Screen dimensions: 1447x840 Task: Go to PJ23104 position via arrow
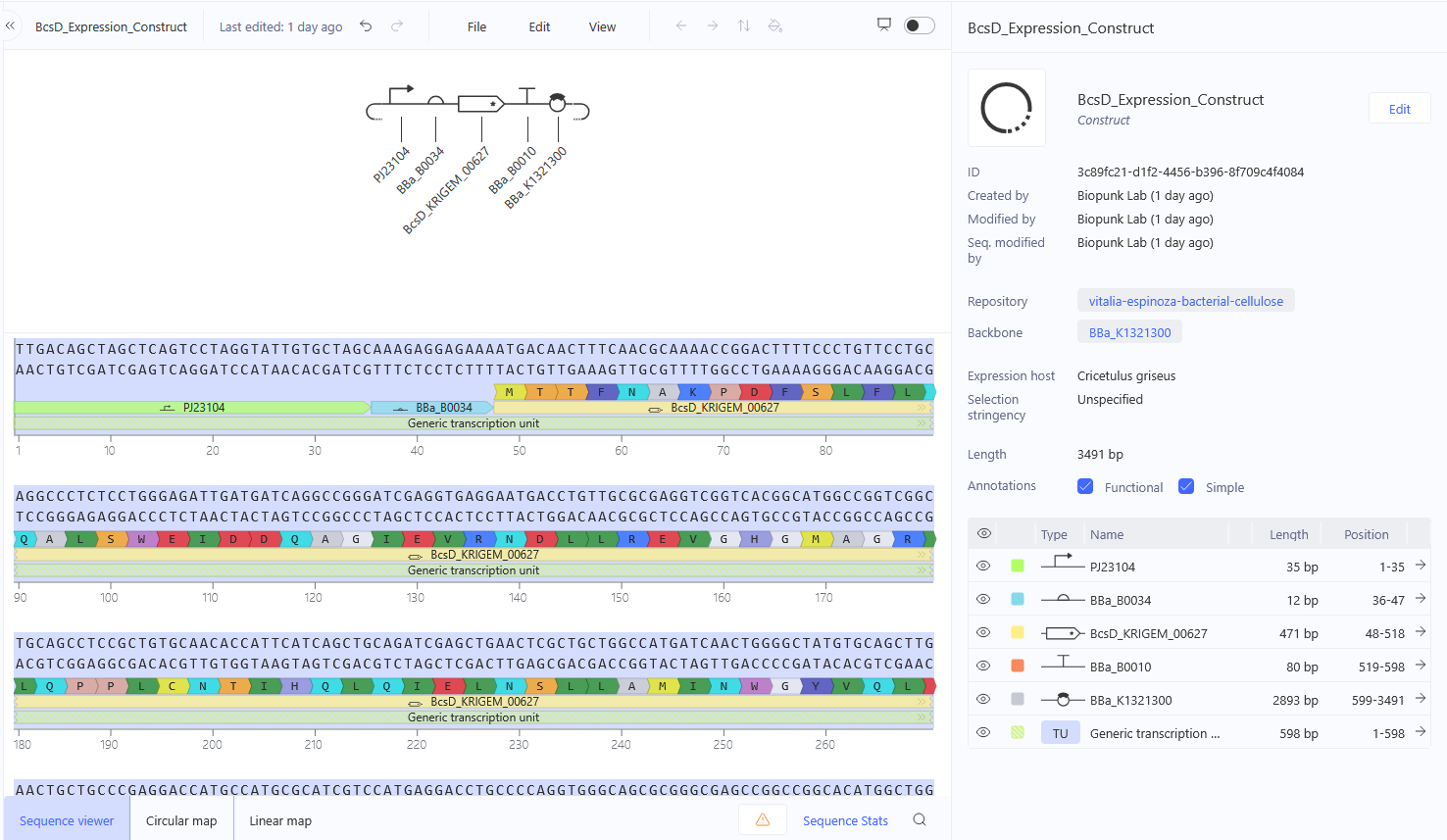[x=1421, y=566]
